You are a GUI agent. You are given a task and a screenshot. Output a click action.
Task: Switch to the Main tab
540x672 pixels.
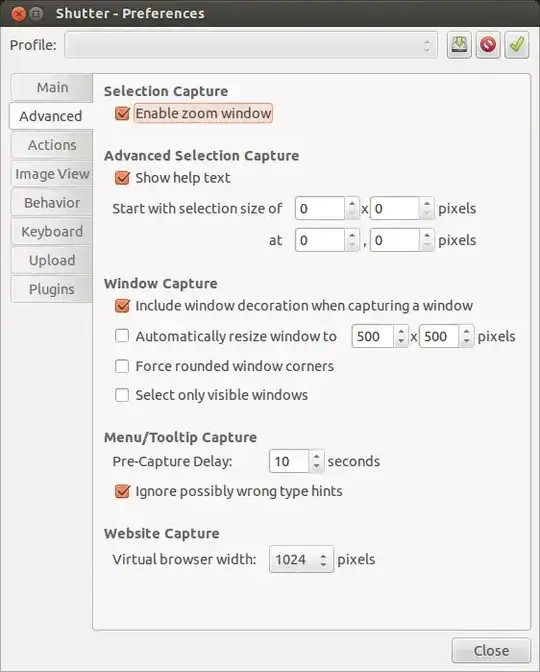(x=52, y=87)
